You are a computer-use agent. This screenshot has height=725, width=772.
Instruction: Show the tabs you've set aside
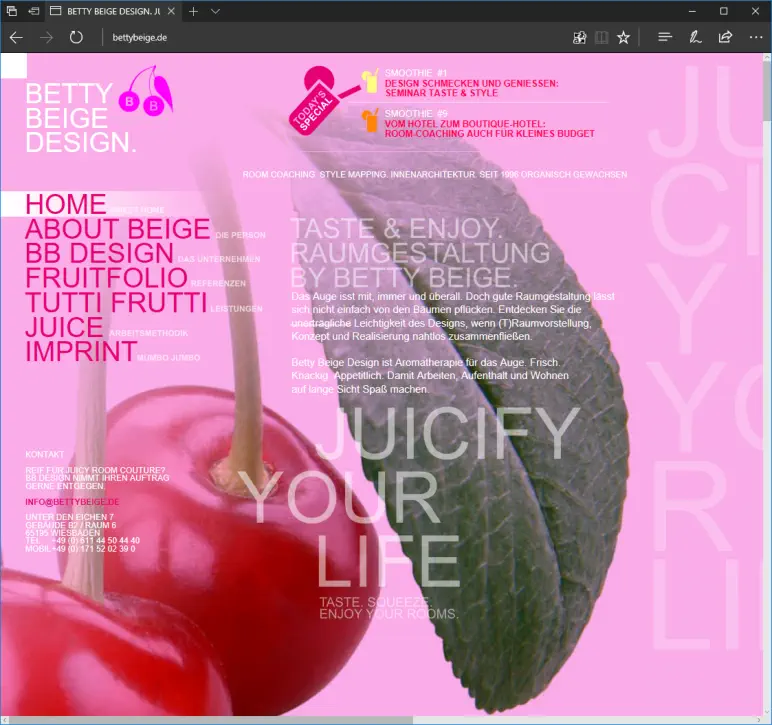[11, 11]
